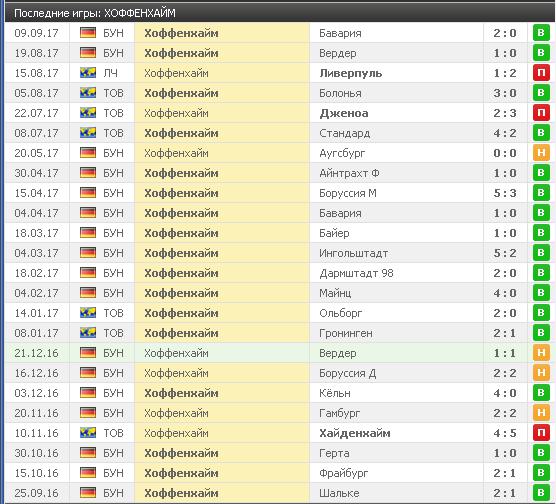Screen dimensions: 556x504
Task: Click the win badge in the Айнтрахт Ф row
Action: [541, 173]
